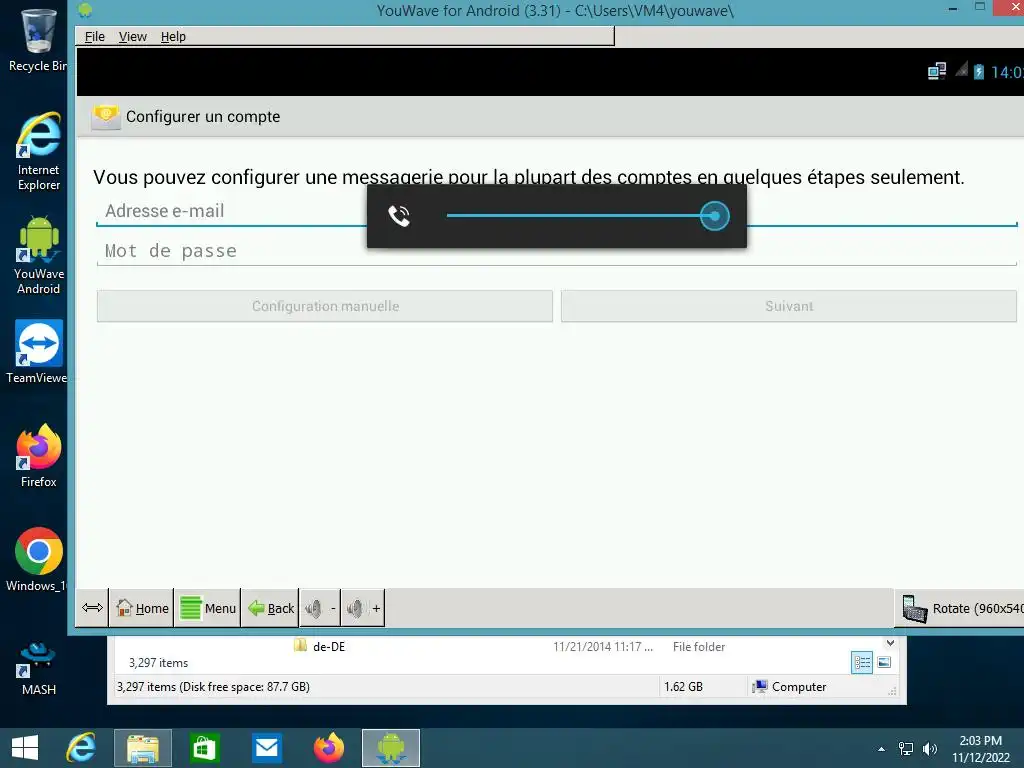Open Mail app from the taskbar

[x=266, y=748]
